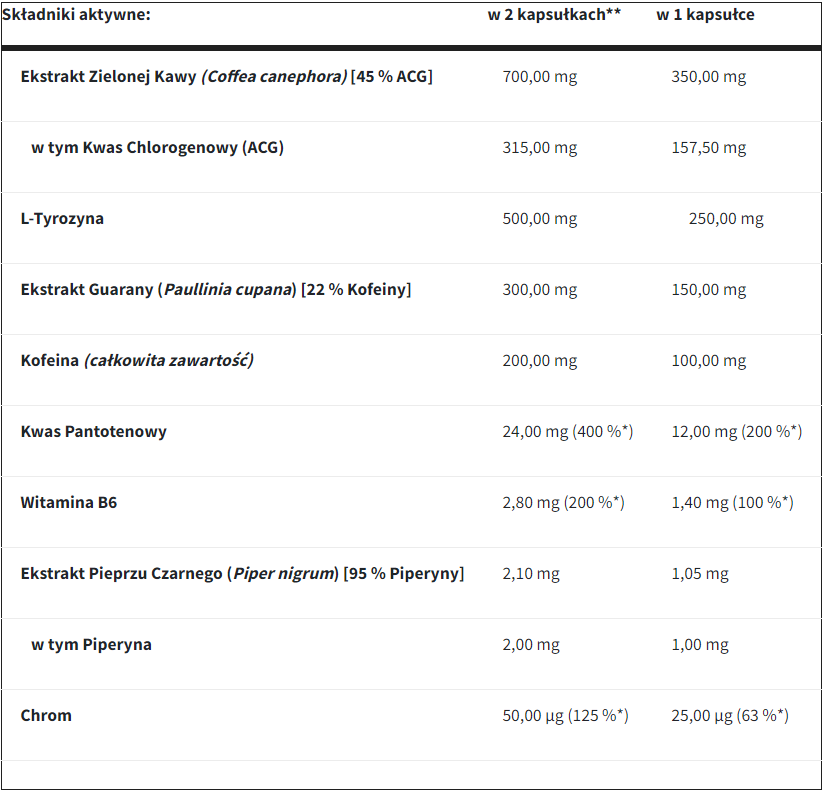Click the 700,00 mg green coffee value
This screenshot has height=790, width=825.
(x=539, y=77)
